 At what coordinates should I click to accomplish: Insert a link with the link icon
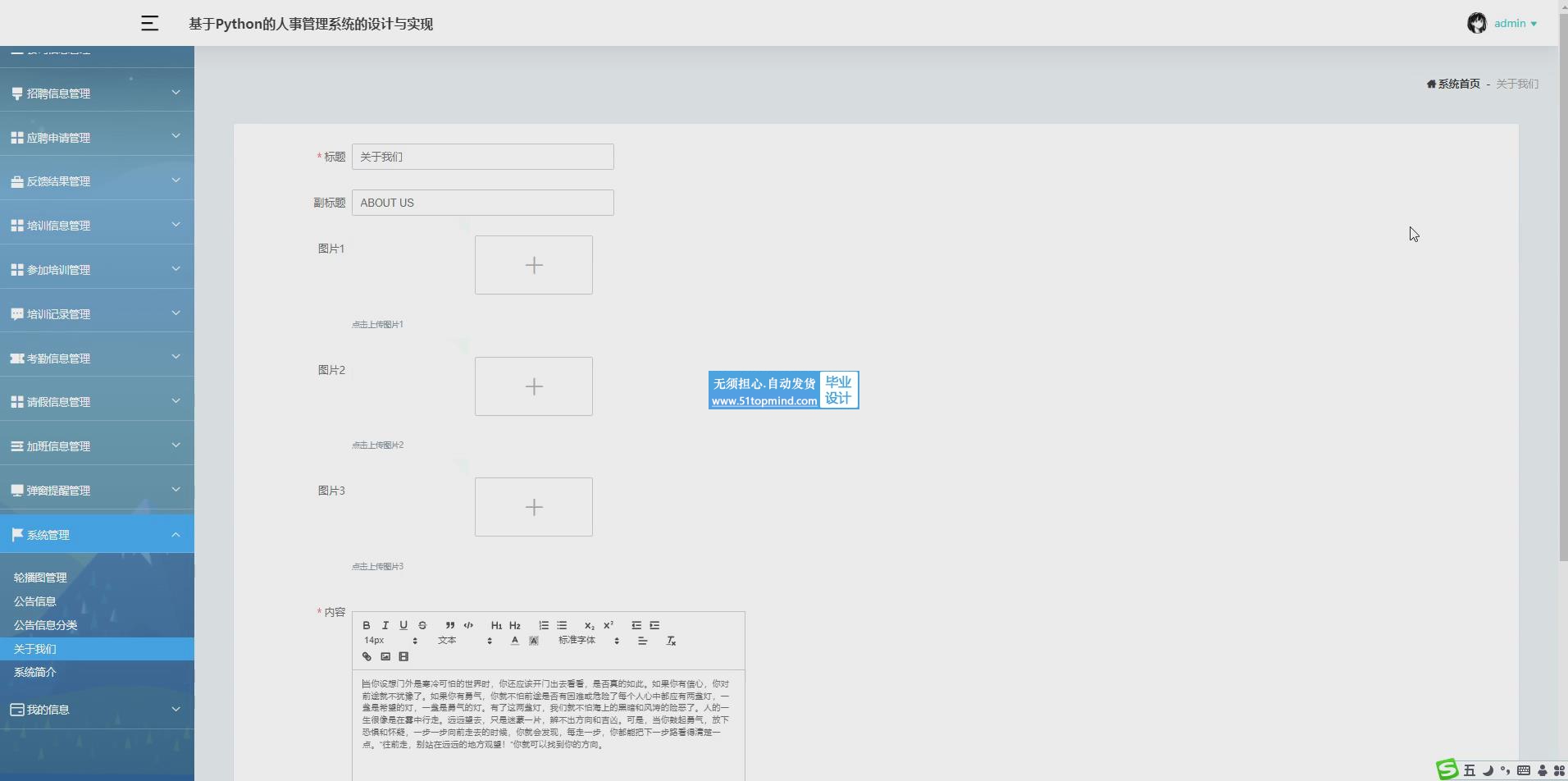tap(367, 656)
